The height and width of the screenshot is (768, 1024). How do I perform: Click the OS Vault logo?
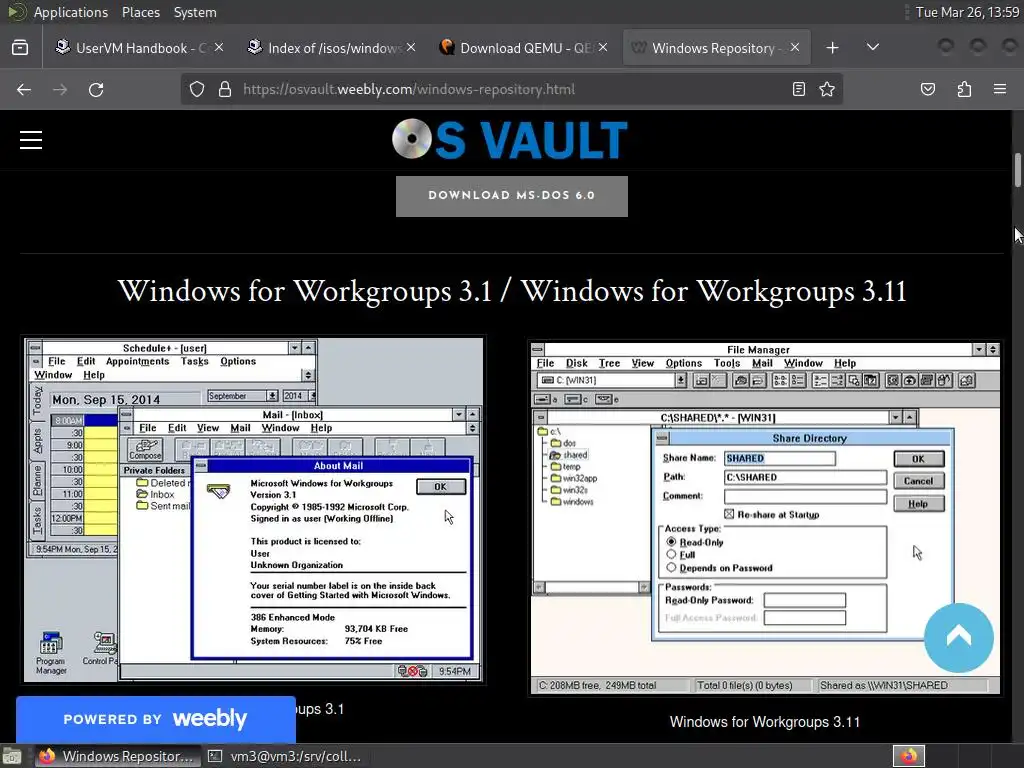[x=510, y=139]
